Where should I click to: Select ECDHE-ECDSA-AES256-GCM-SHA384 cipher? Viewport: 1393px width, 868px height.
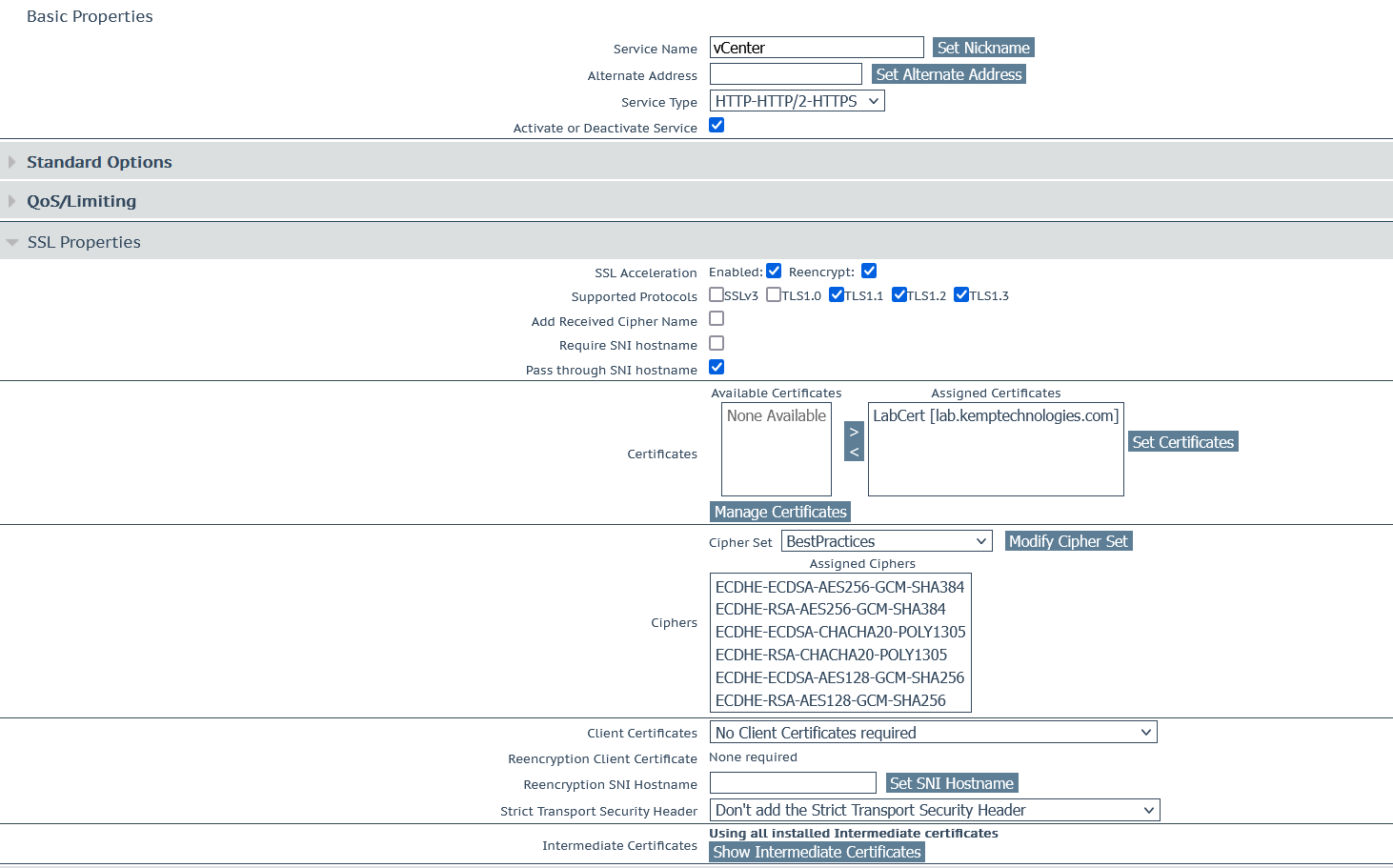point(839,587)
